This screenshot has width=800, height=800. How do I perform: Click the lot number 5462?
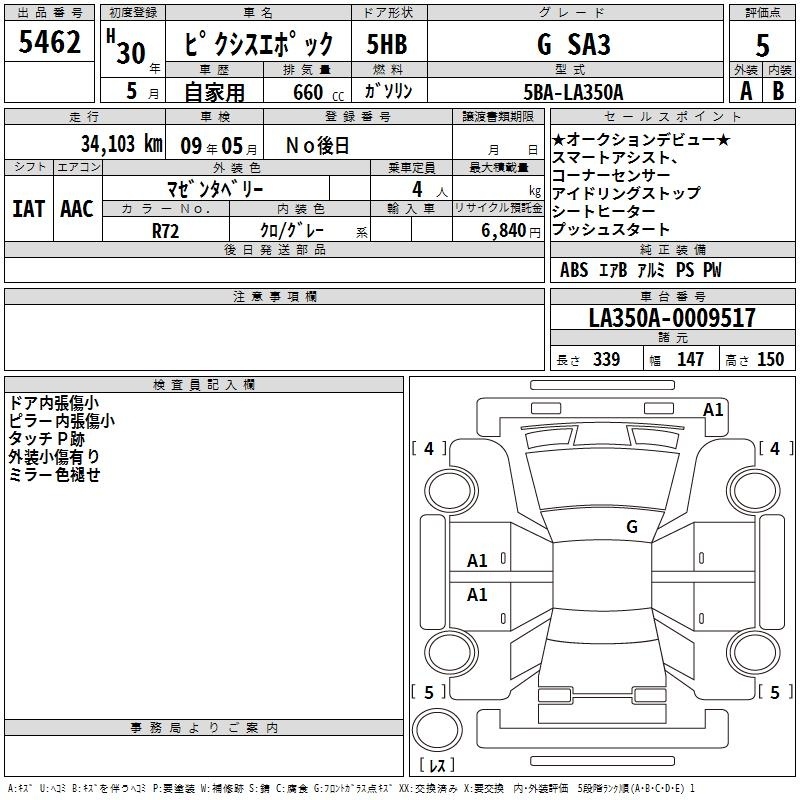pos(50,42)
